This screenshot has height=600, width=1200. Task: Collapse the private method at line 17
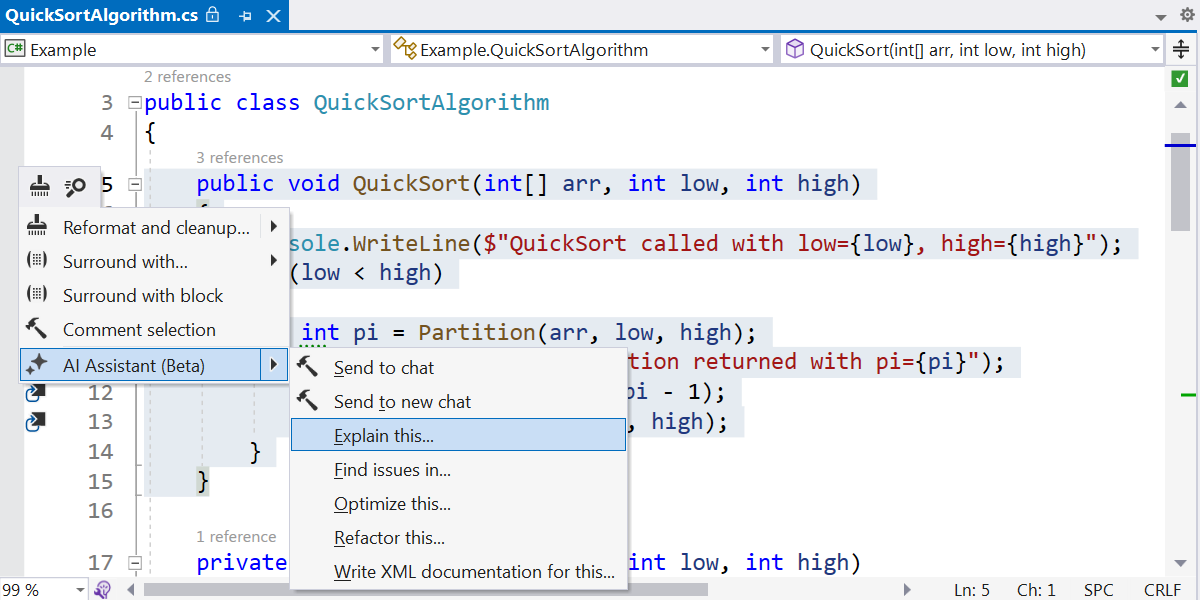[134, 563]
